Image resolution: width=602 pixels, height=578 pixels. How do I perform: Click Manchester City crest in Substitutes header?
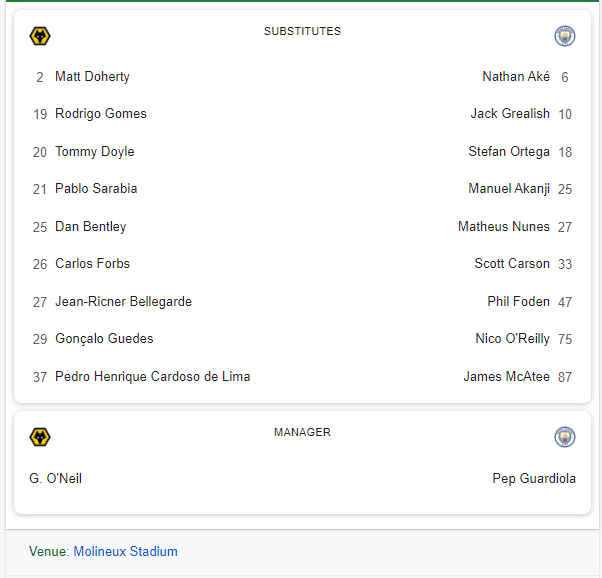[565, 37]
